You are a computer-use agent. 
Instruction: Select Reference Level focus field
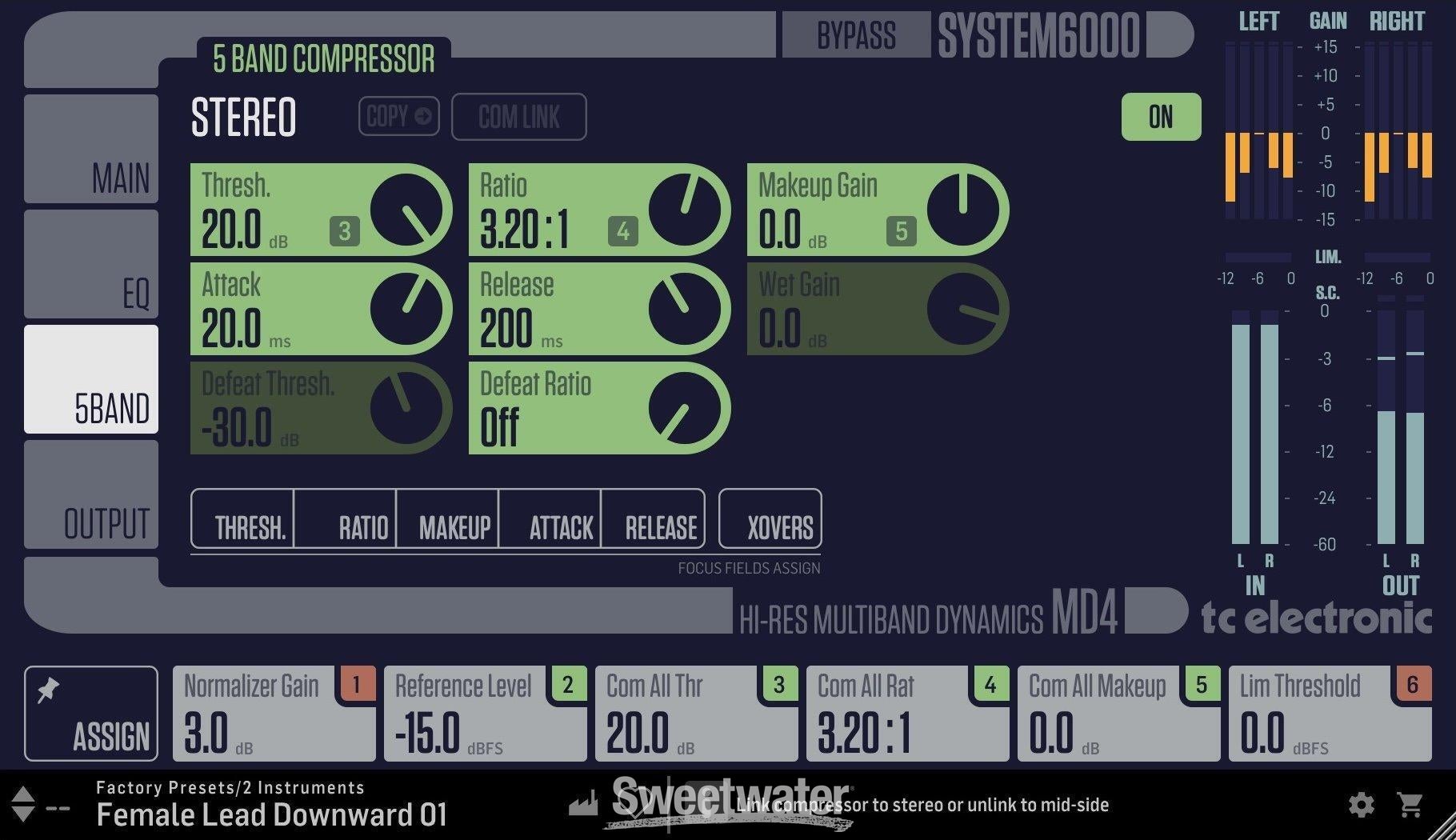485,714
